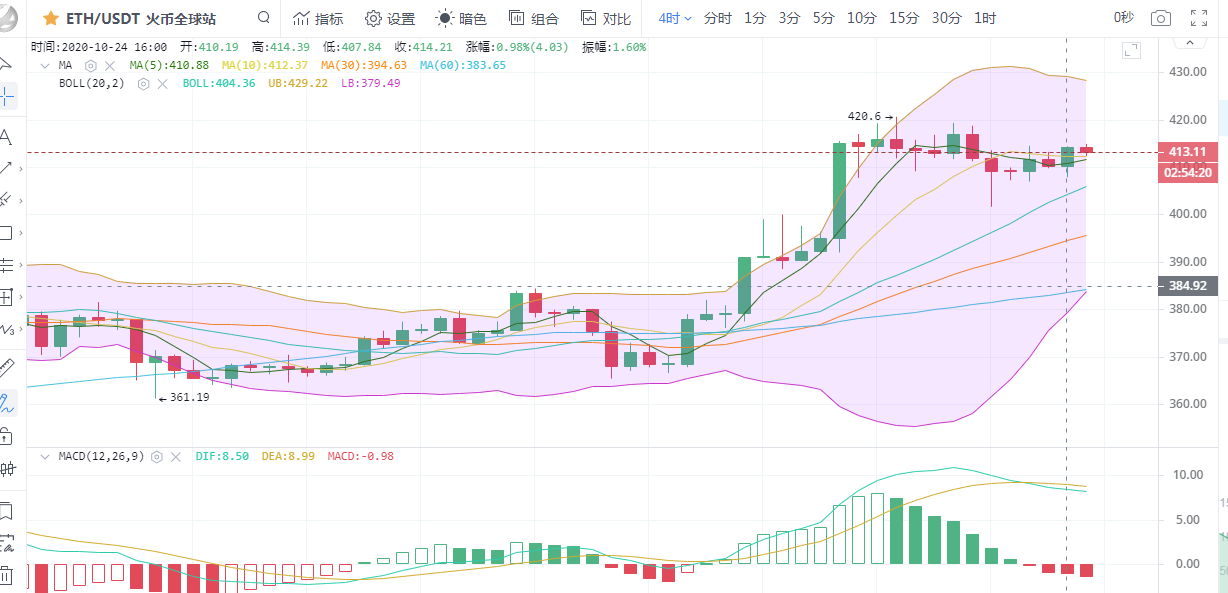Viewport: 1228px width, 593px height.
Task: Open MA indicator settings gear
Action: (91, 65)
